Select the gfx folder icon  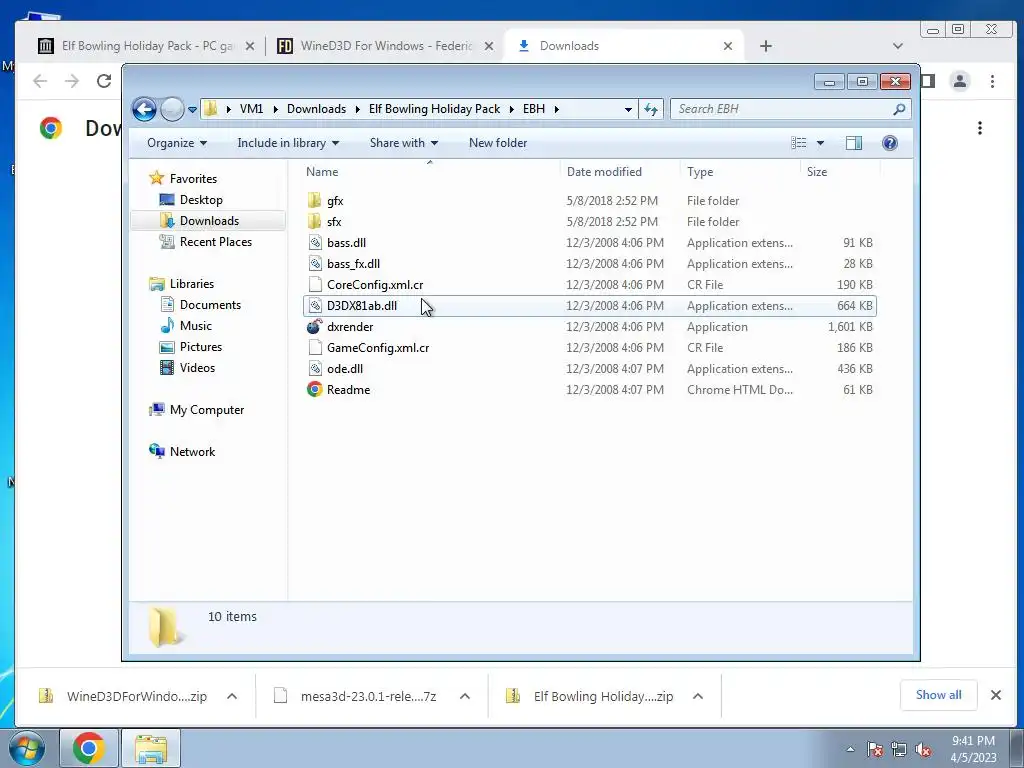click(x=315, y=200)
